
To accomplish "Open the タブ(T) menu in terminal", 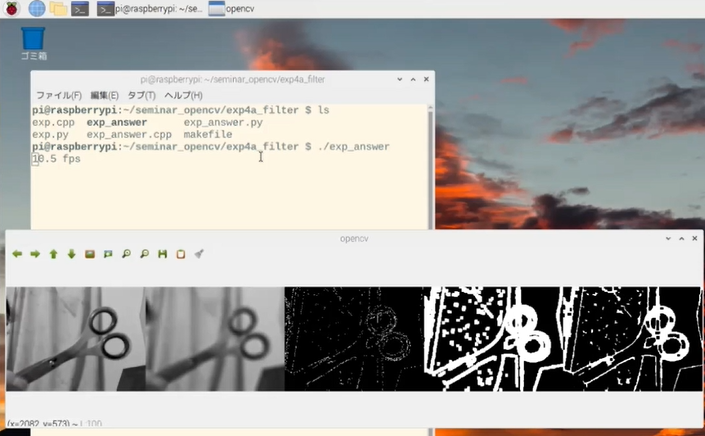I will [x=141, y=95].
